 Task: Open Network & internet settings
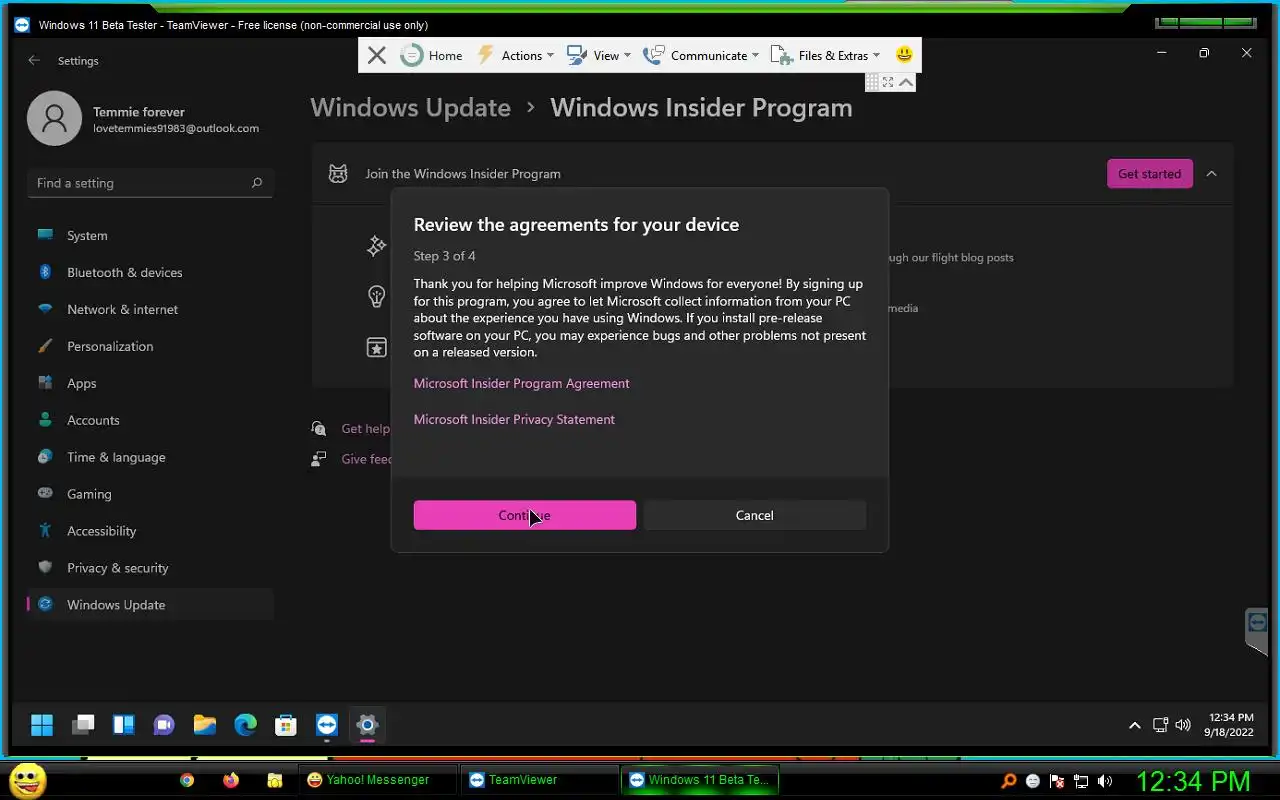pos(150,309)
